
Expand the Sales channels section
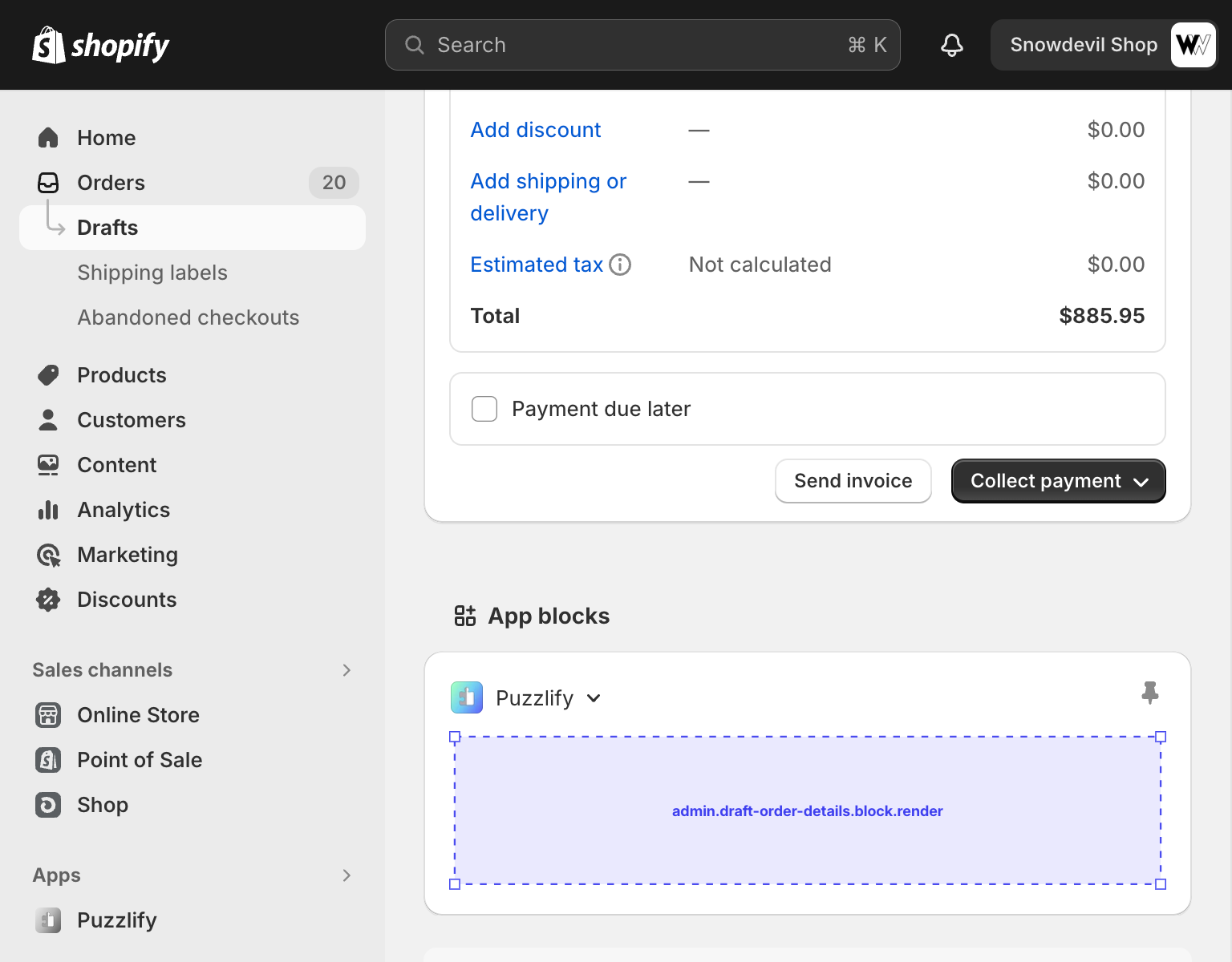pos(346,670)
